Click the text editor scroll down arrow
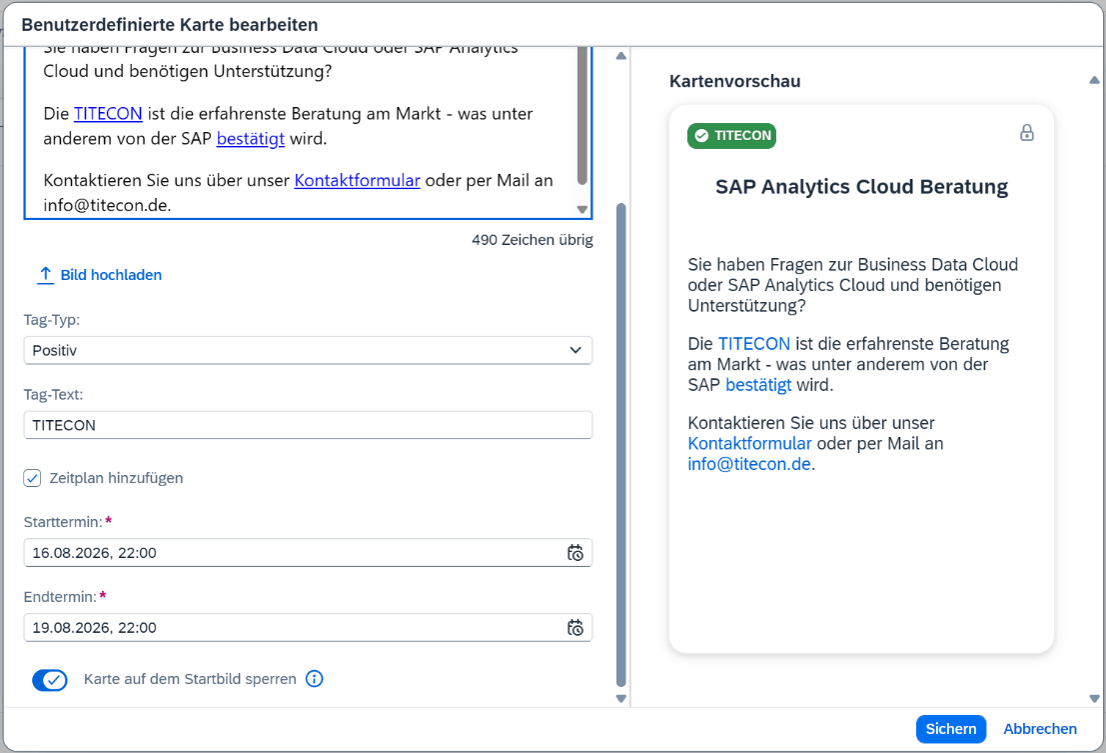This screenshot has width=1106, height=753. pyautogui.click(x=582, y=209)
